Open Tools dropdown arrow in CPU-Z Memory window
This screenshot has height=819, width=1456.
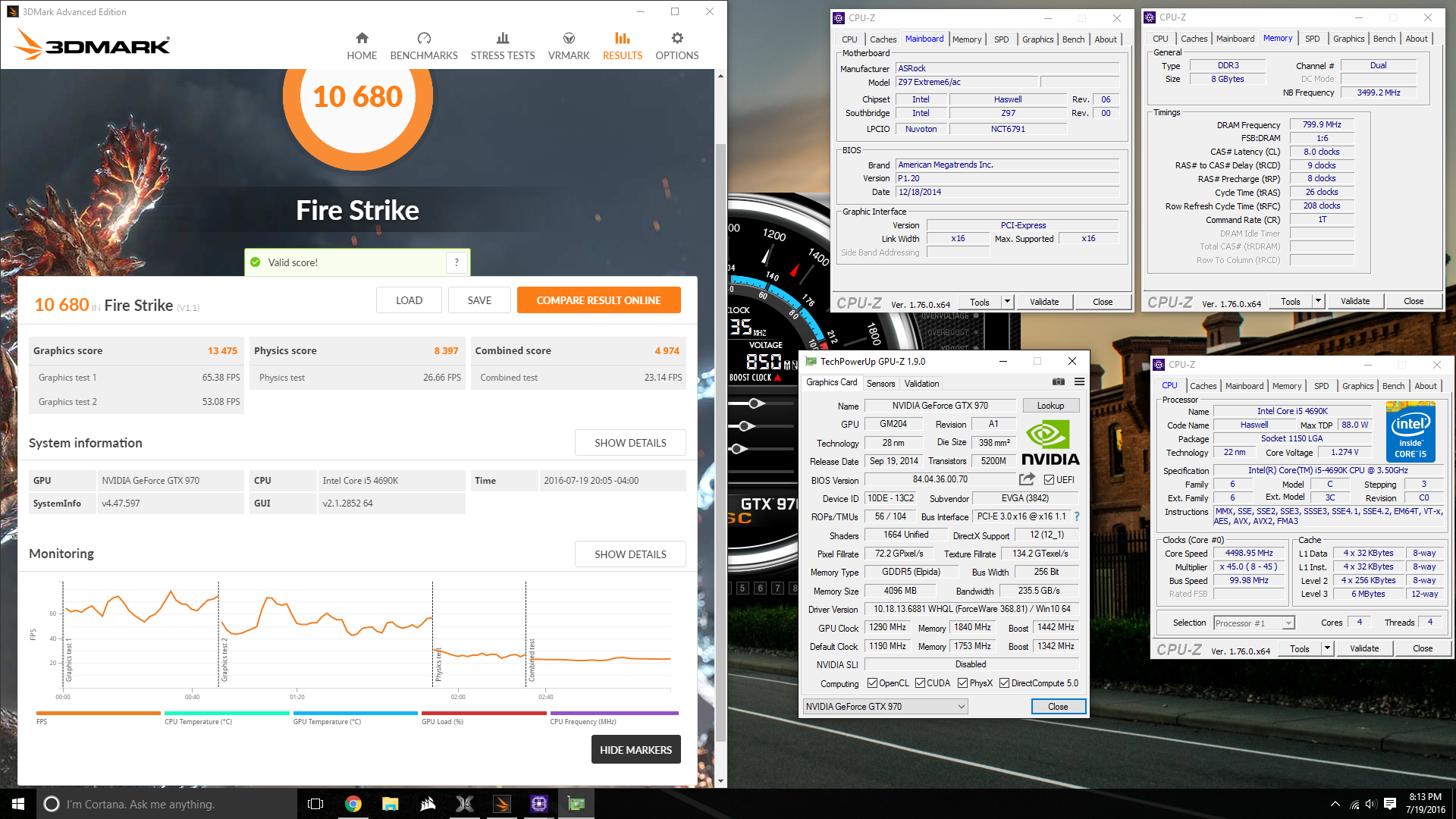(1319, 301)
